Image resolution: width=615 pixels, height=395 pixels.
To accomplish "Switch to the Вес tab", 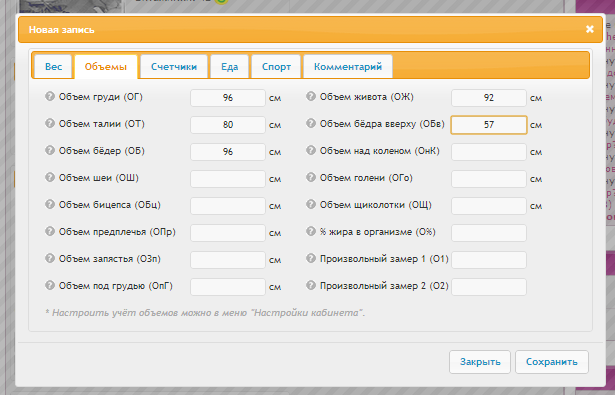I will [53, 67].
